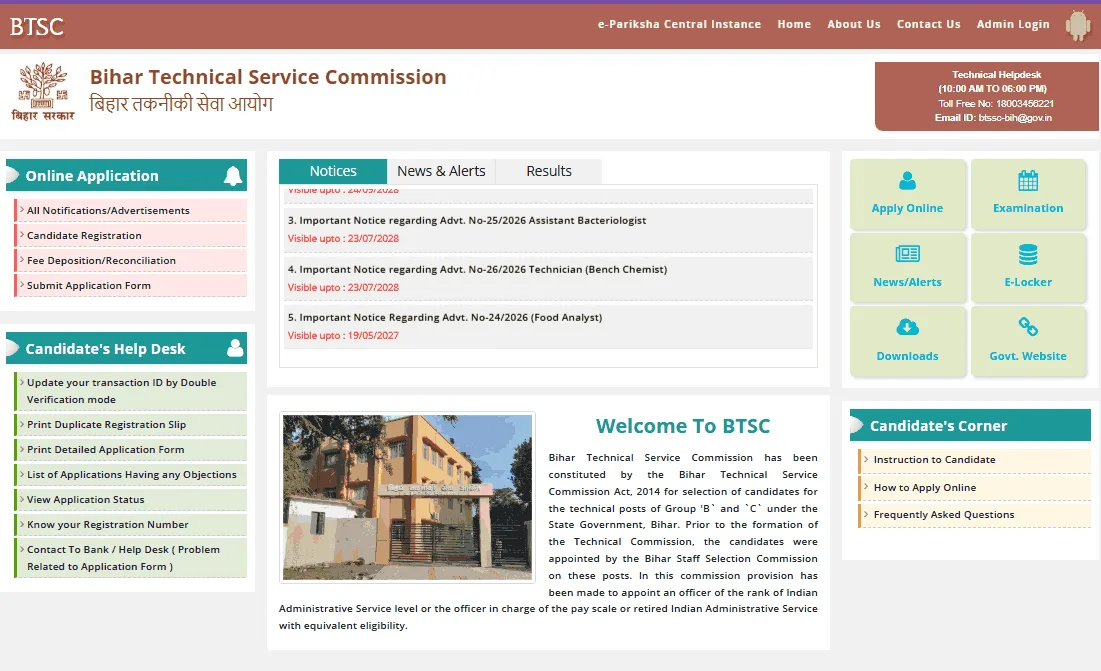
Task: Click the Welcome To BTSC heading
Action: pyautogui.click(x=683, y=426)
